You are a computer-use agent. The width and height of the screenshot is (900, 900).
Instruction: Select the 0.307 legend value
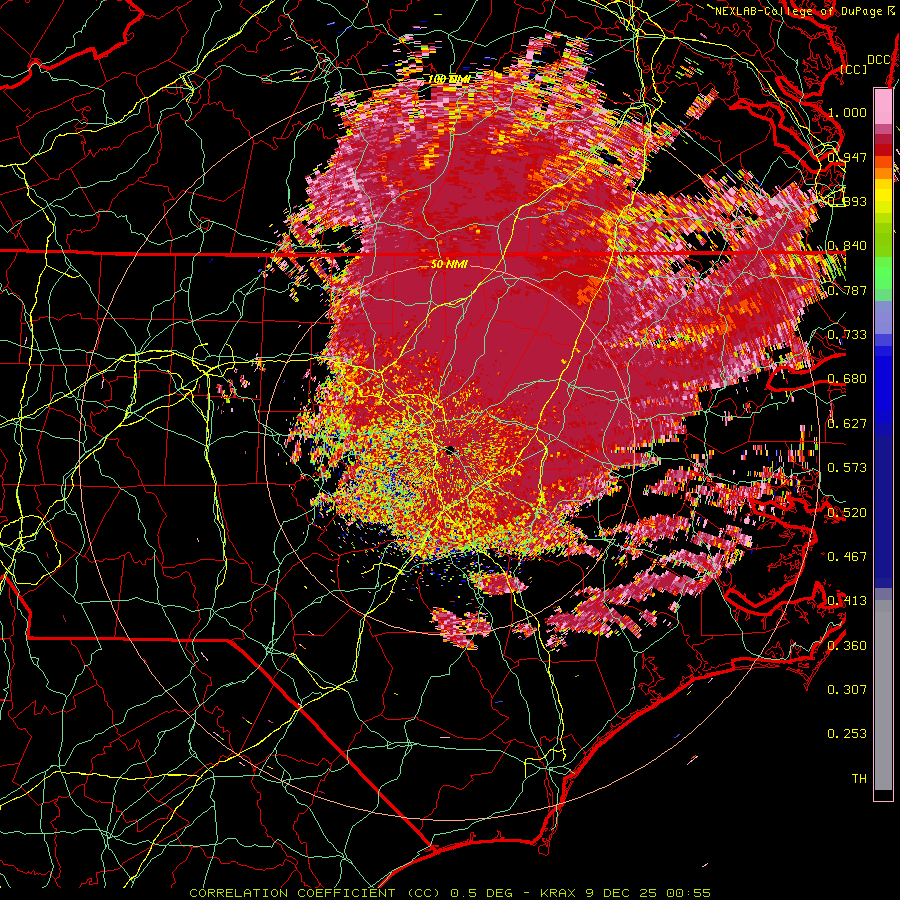click(847, 690)
